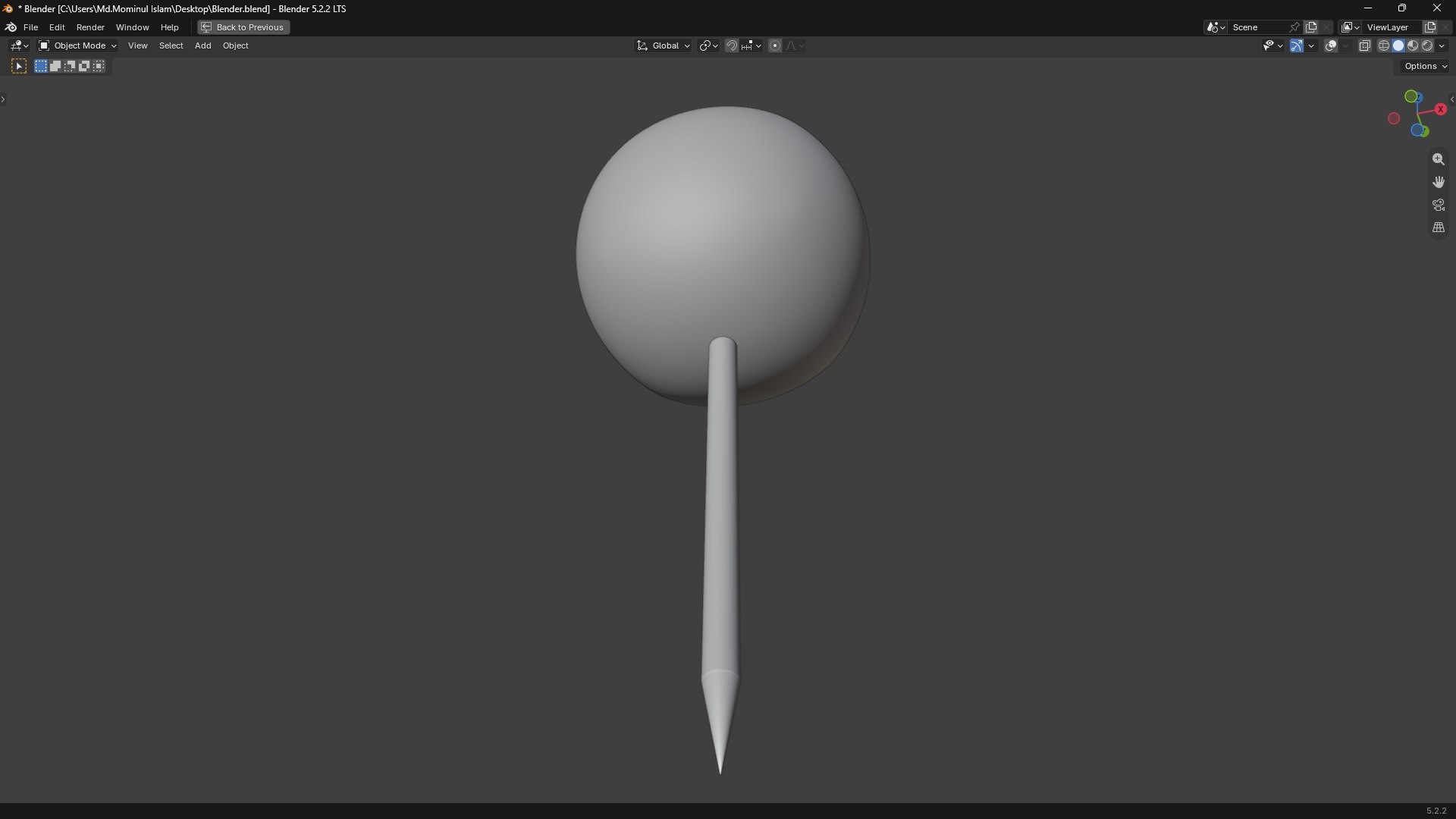
Task: Open the Window menu
Action: click(132, 27)
